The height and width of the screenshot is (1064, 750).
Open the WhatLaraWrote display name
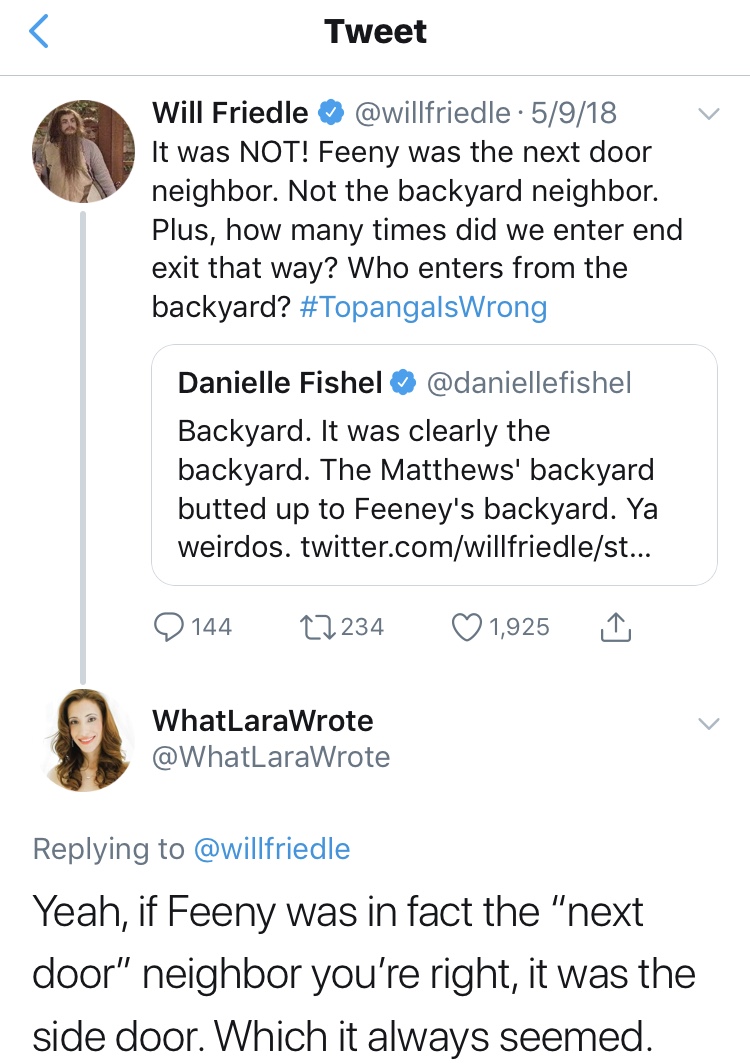[x=262, y=721]
